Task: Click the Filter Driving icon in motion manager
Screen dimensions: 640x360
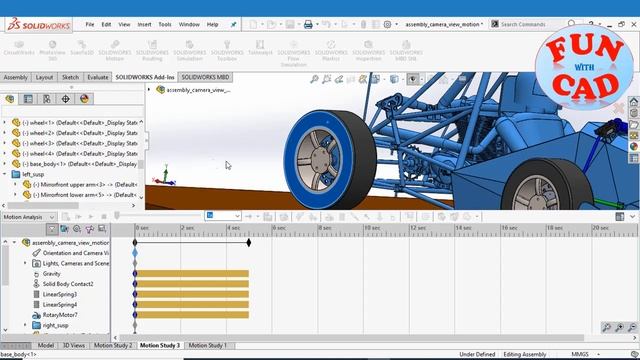Action: pyautogui.click(x=77, y=229)
